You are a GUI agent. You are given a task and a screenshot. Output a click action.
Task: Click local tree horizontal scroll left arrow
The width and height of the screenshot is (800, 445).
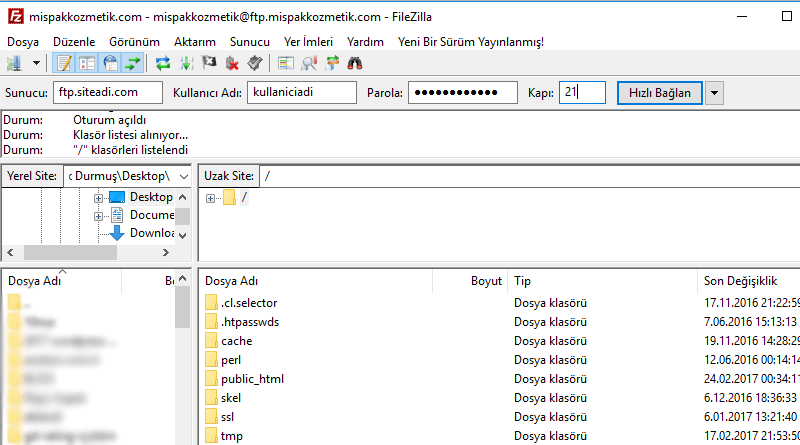[11, 252]
